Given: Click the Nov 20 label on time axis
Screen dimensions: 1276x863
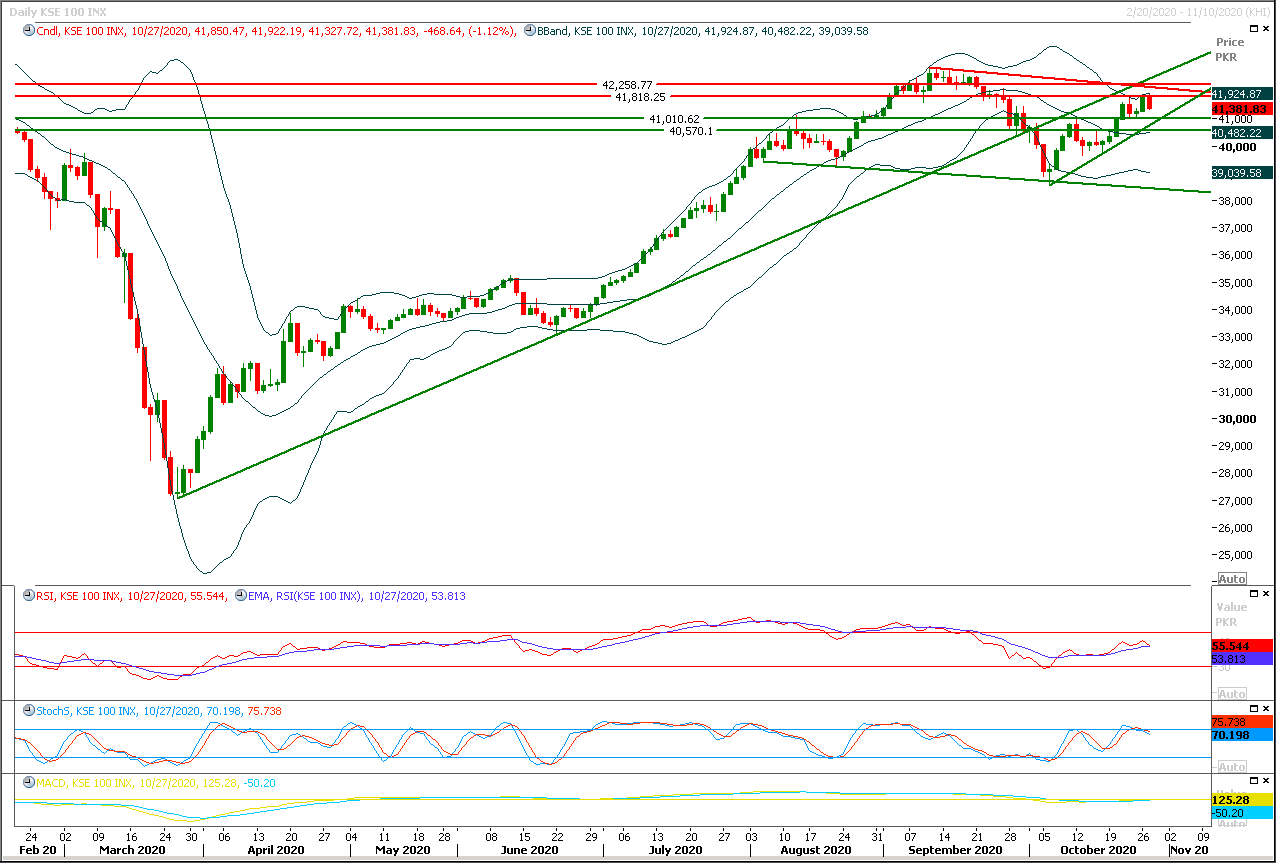Looking at the screenshot, I should (x=1191, y=849).
